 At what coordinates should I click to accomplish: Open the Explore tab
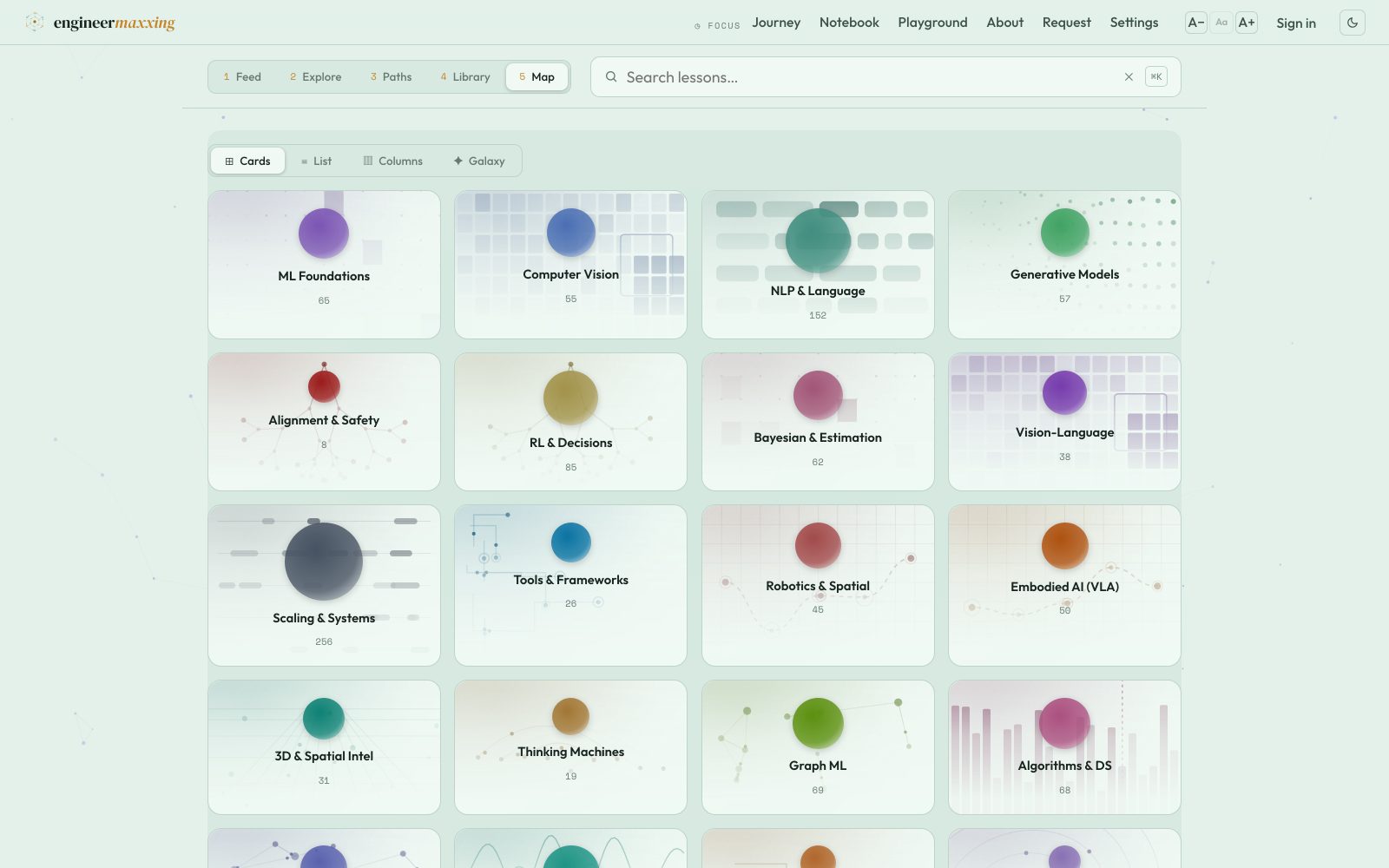tap(315, 76)
